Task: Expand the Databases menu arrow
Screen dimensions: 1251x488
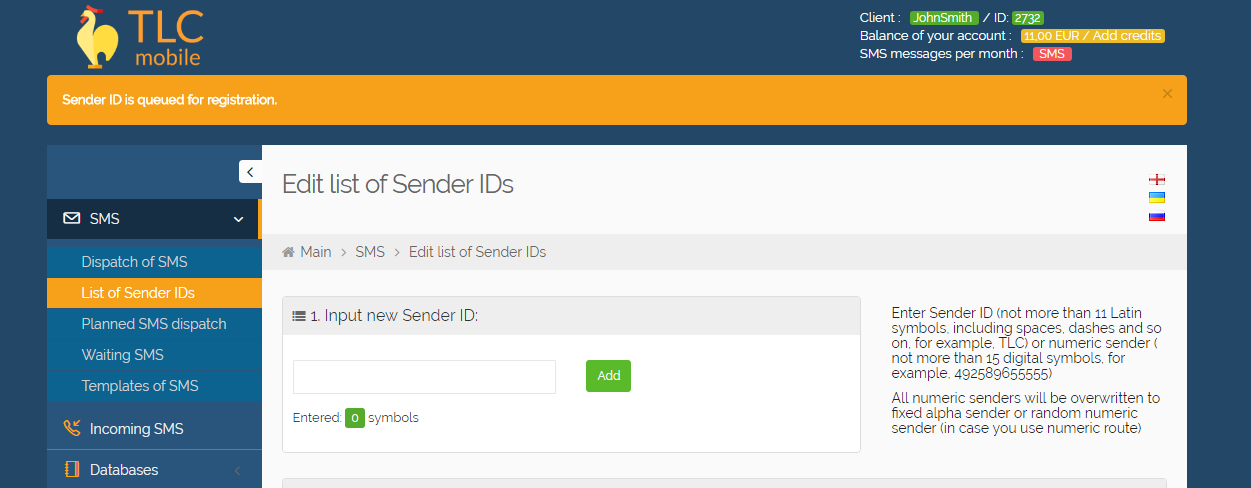Action: pos(238,470)
